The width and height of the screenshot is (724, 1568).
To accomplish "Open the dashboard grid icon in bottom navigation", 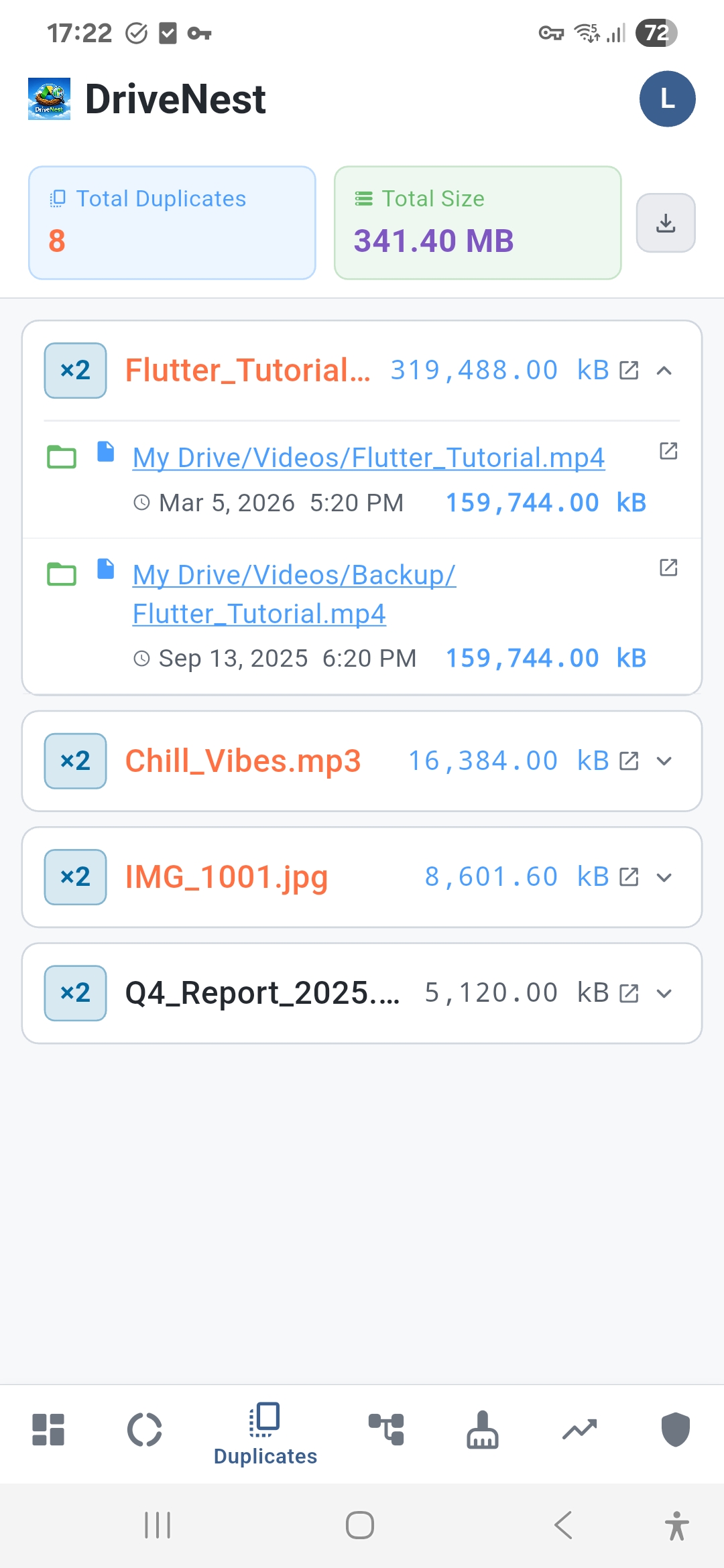I will 48,1430.
